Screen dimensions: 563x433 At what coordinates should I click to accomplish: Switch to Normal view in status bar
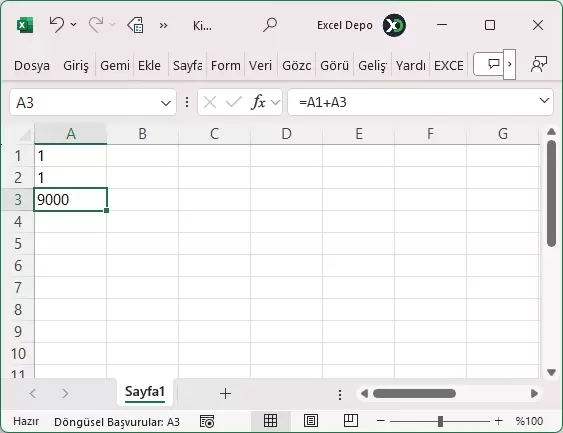[270, 421]
